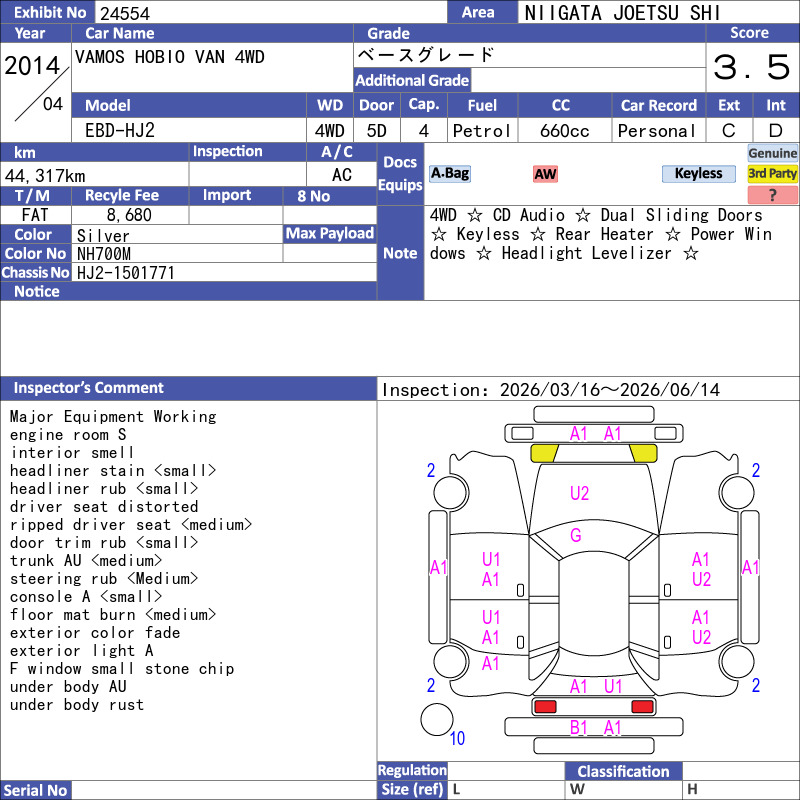This screenshot has width=800, height=800.
Task: Click the 'ripped driver seat <medium>' line
Action: pyautogui.click(x=131, y=524)
